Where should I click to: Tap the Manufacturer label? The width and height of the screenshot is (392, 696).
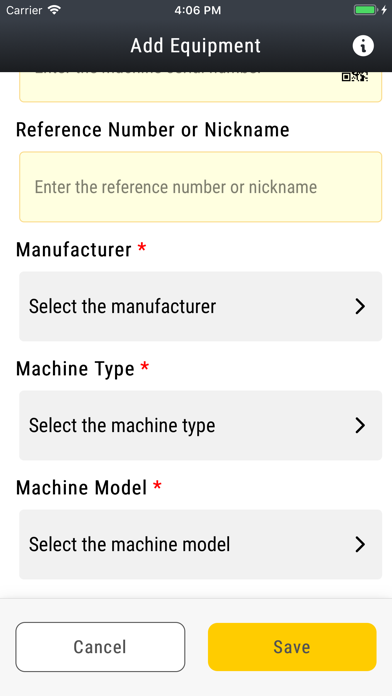click(74, 249)
